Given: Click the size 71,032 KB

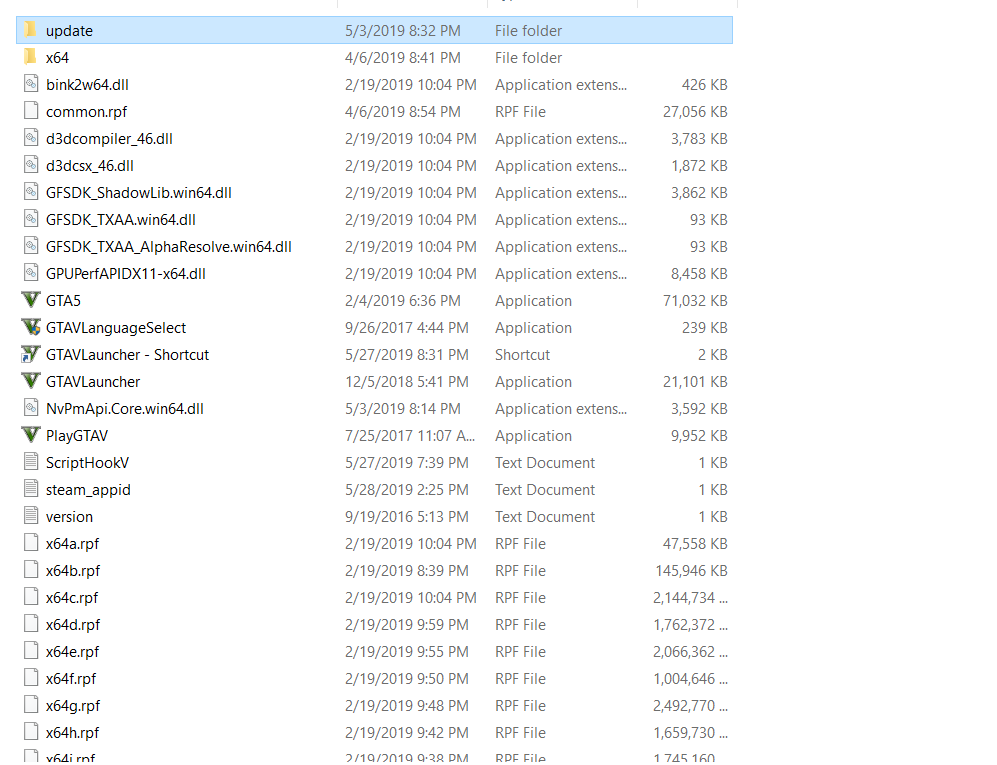Looking at the screenshot, I should 695,301.
